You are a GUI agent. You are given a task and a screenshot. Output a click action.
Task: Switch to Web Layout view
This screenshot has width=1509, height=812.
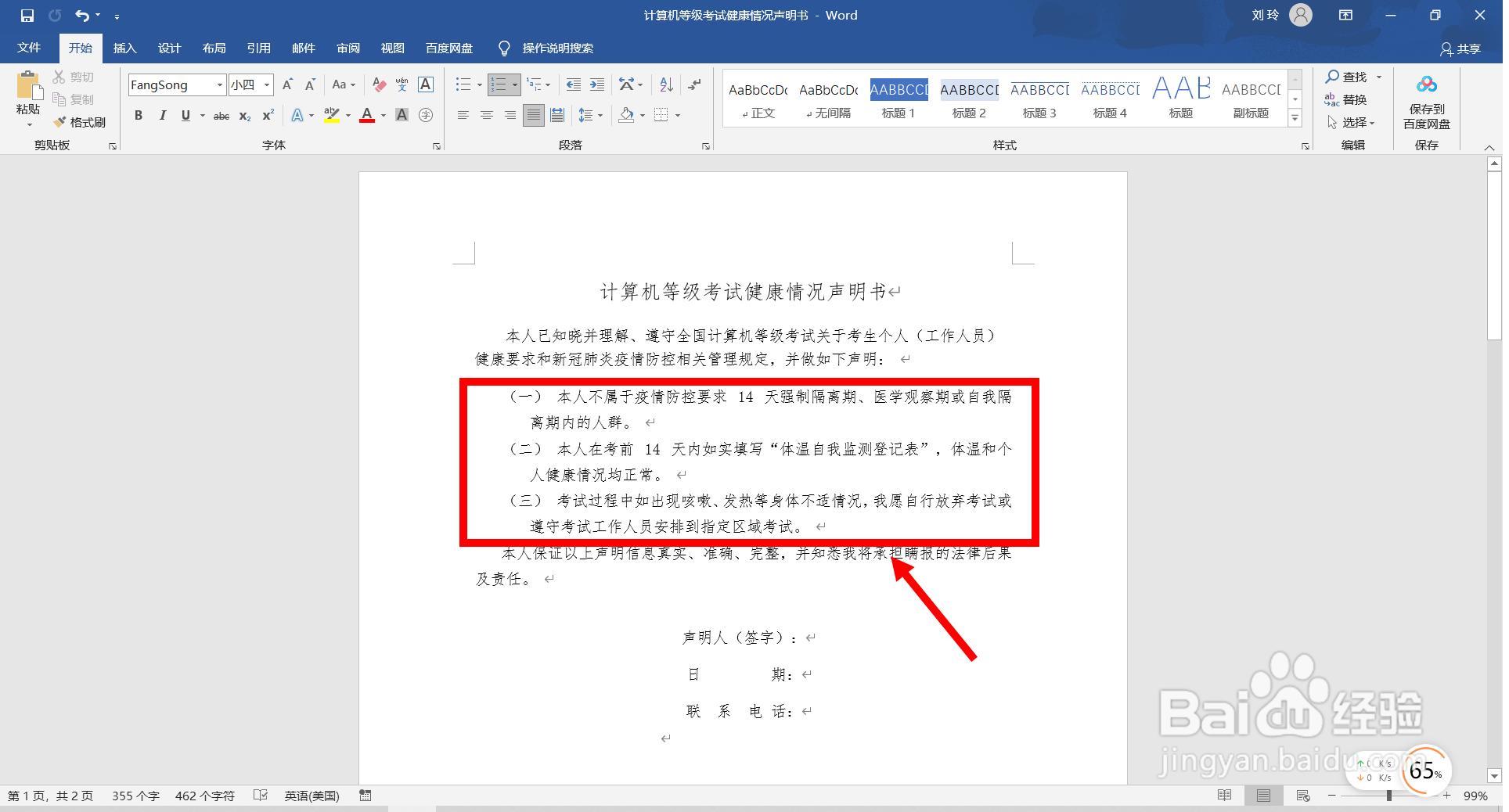pos(1303,796)
